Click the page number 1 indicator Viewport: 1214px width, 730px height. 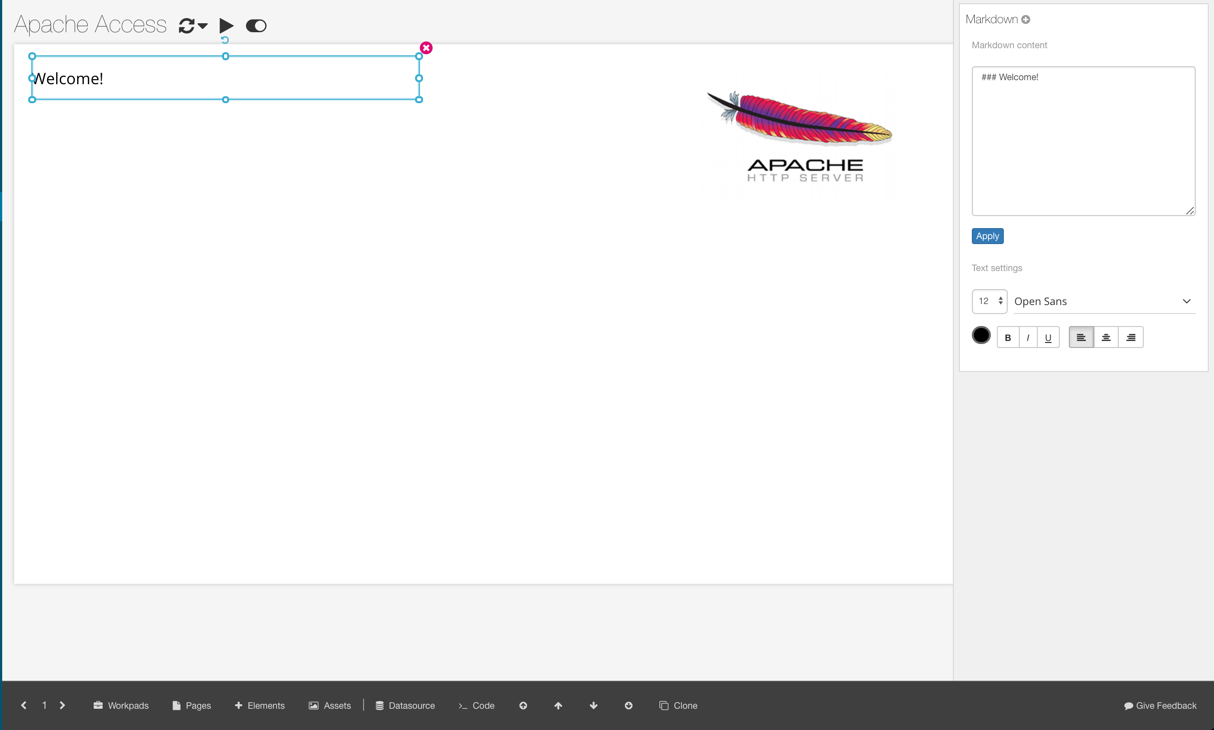click(44, 706)
